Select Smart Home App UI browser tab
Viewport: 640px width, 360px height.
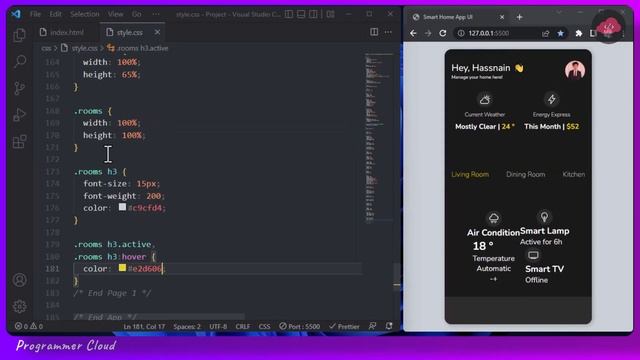(x=458, y=17)
